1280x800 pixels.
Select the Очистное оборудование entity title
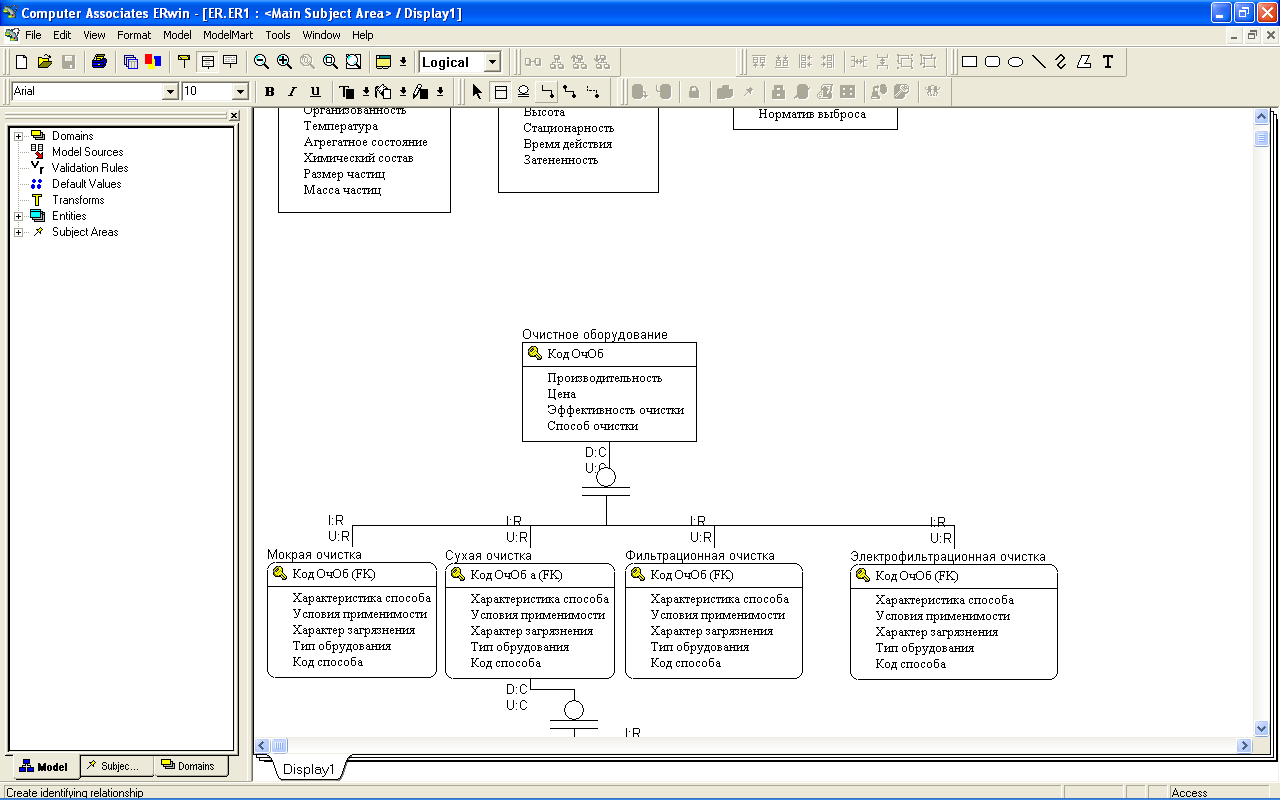595,335
